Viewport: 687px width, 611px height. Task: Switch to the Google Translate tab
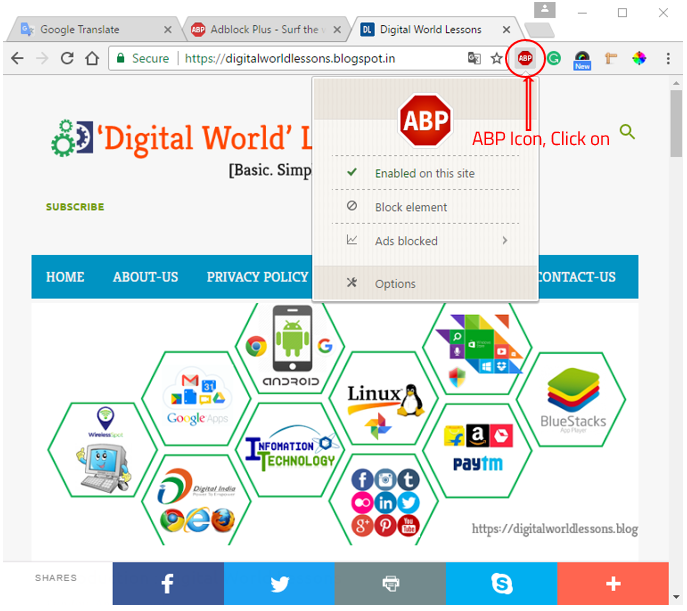tap(94, 30)
